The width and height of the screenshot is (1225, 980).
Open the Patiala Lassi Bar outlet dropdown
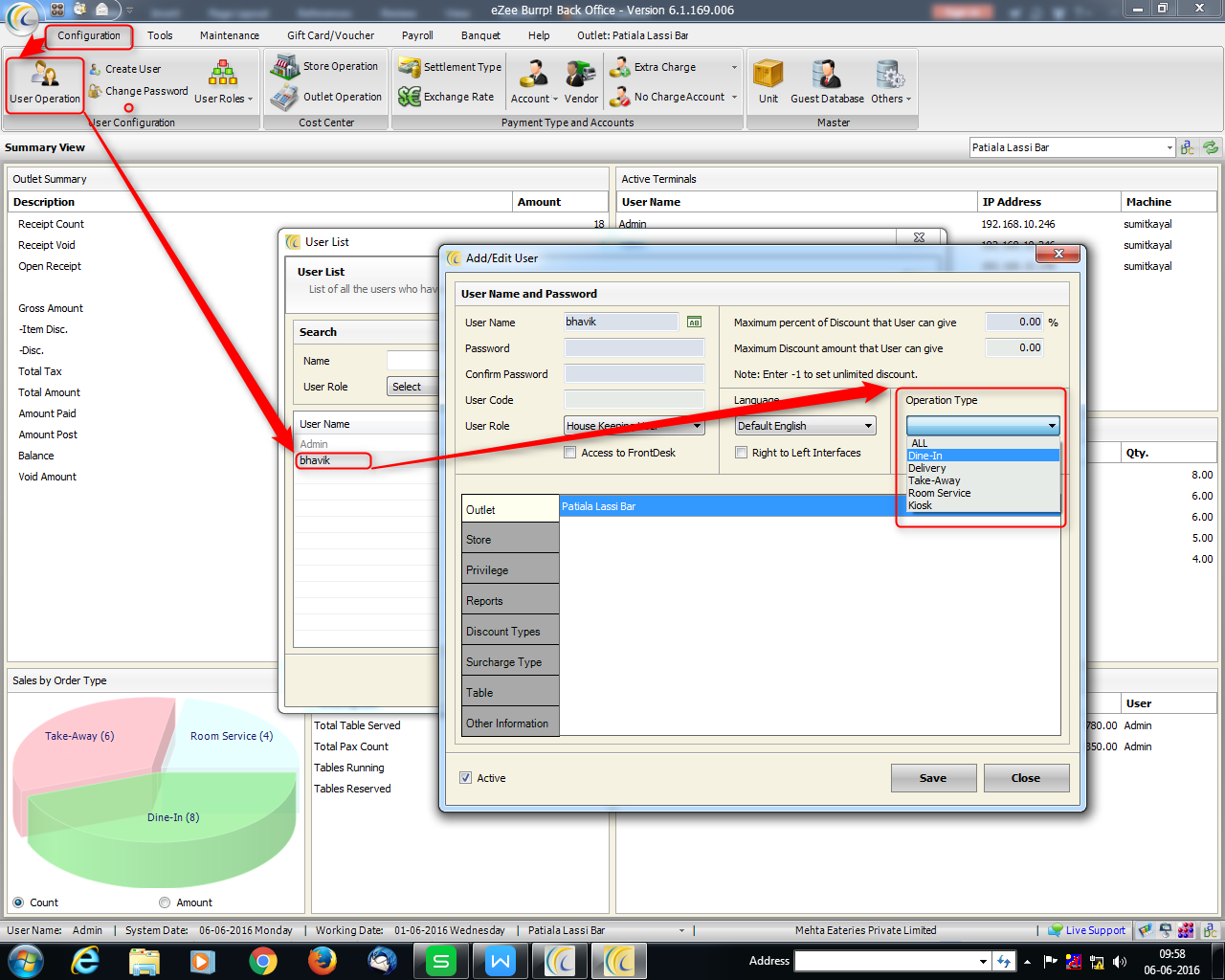1072,147
